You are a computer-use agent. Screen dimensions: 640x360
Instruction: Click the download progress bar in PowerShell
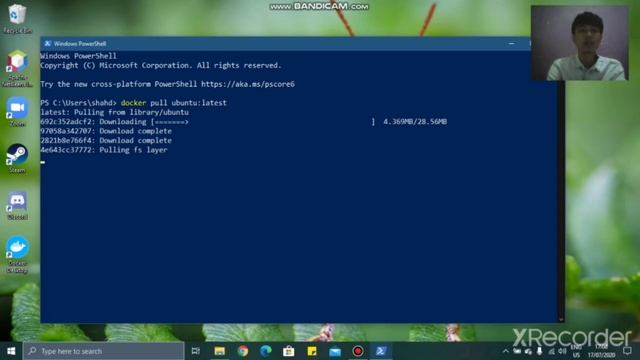[x=262, y=122]
